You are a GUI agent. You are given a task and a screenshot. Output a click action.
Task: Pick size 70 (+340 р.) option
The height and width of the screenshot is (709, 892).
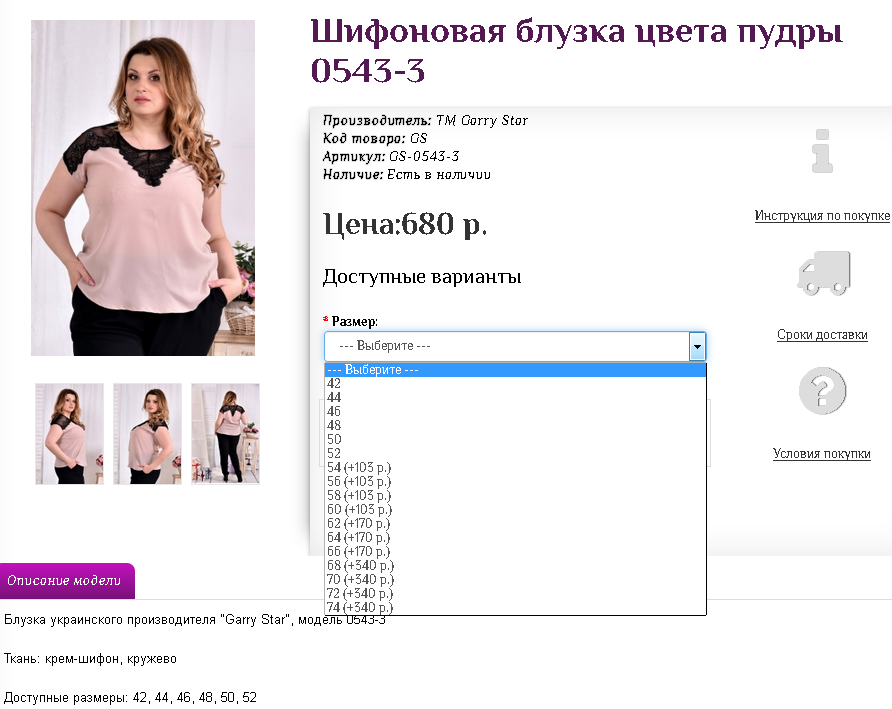[515, 579]
